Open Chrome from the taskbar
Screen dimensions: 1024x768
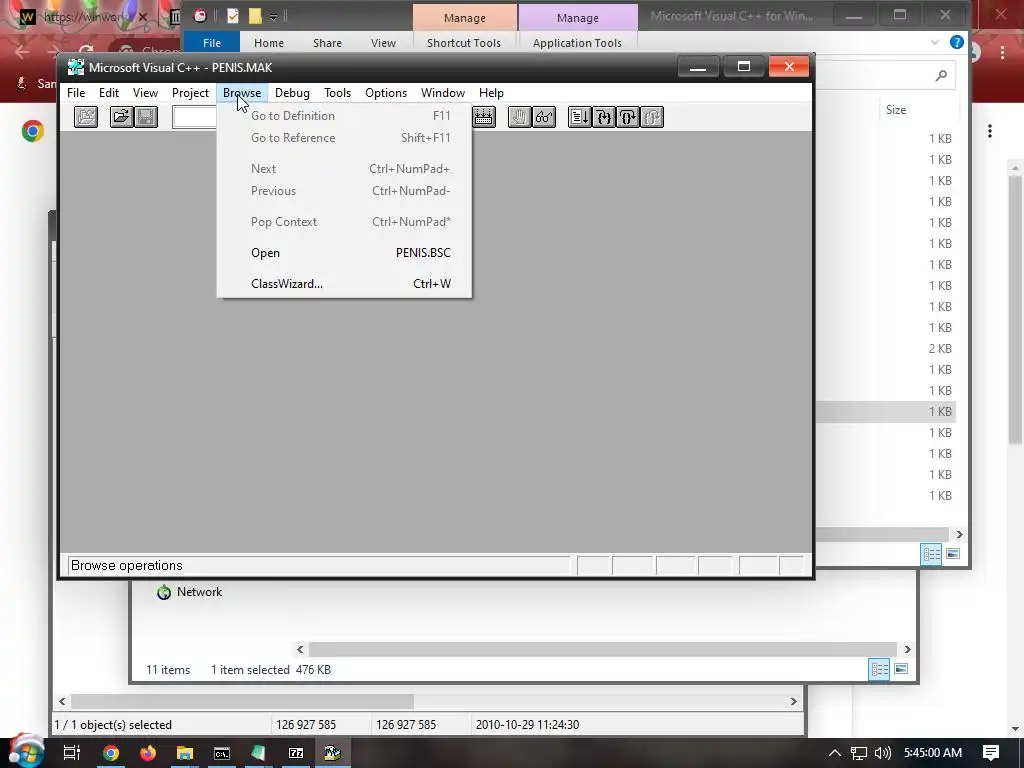coord(111,753)
